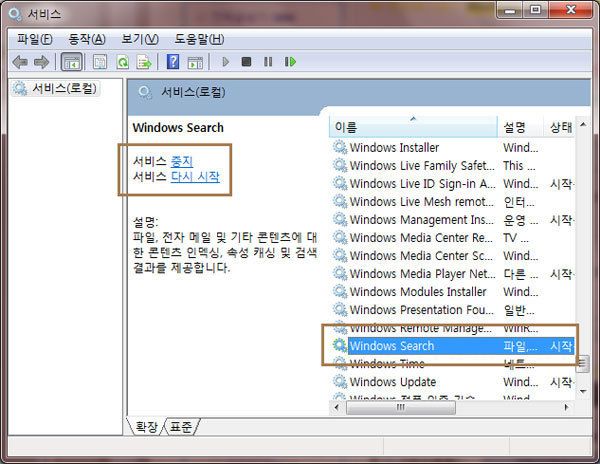The image size is (600, 464).
Task: Stop the service with the stop icon
Action: (246, 62)
